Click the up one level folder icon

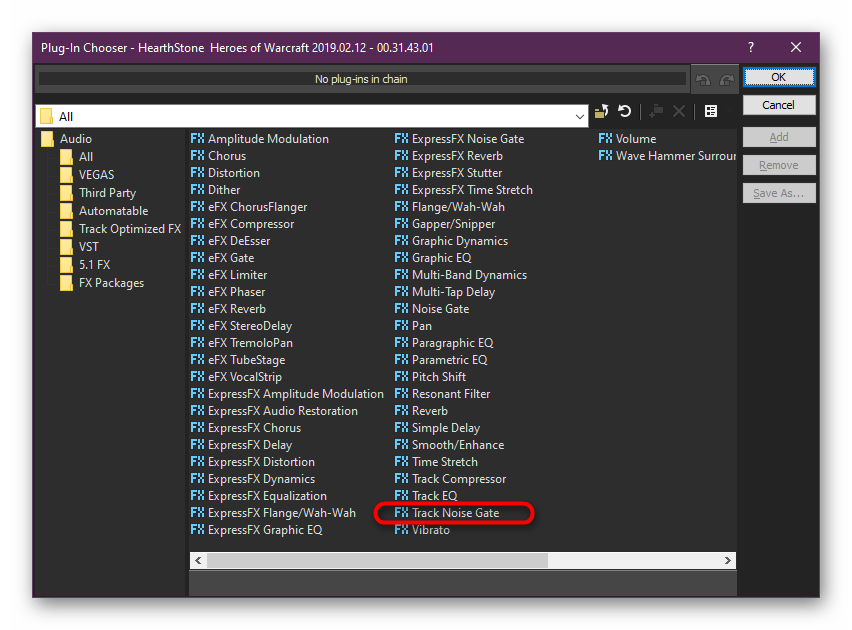point(602,112)
